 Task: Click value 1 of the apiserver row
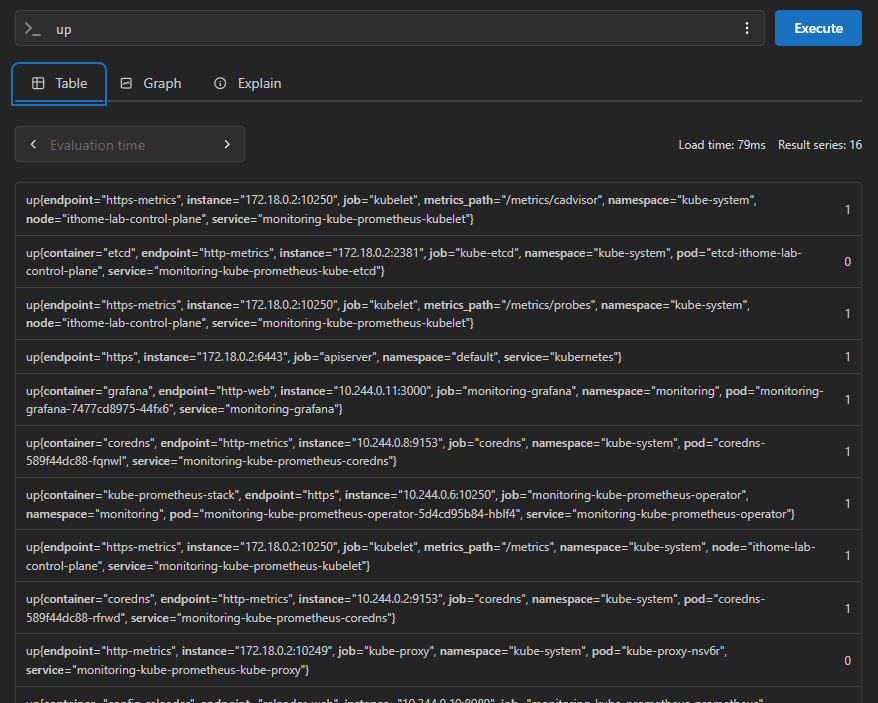(848, 357)
